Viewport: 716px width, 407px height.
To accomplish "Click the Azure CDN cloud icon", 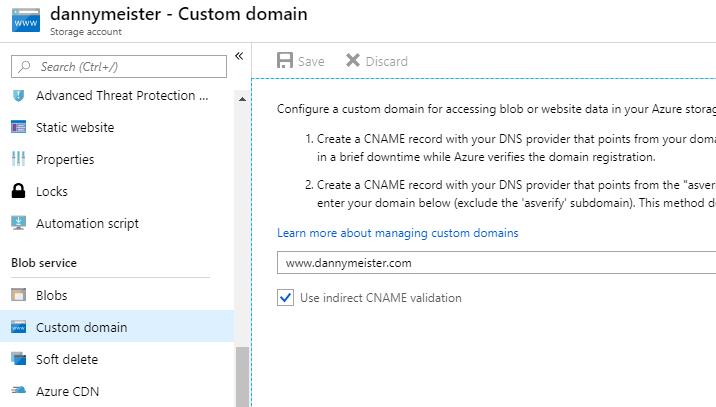I will coord(18,390).
